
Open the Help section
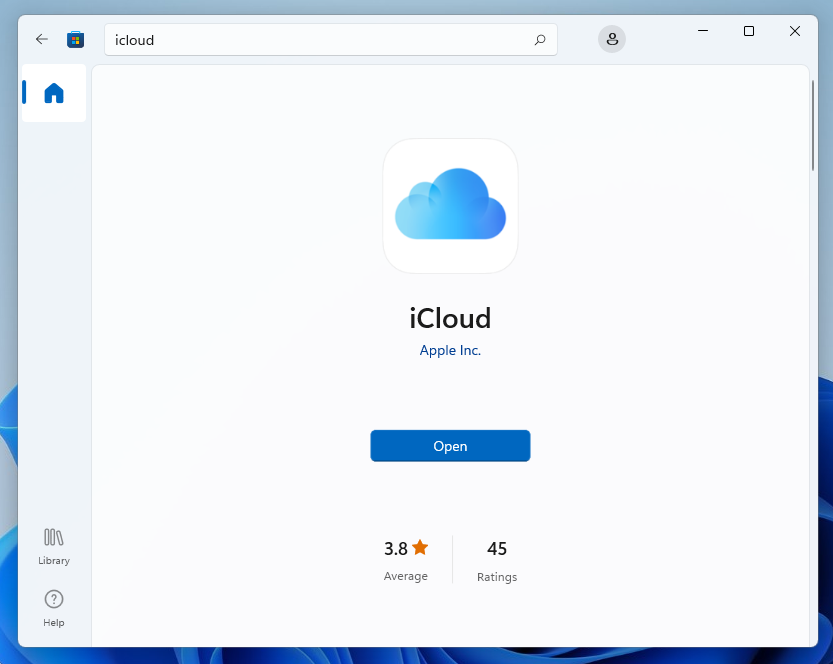point(54,609)
